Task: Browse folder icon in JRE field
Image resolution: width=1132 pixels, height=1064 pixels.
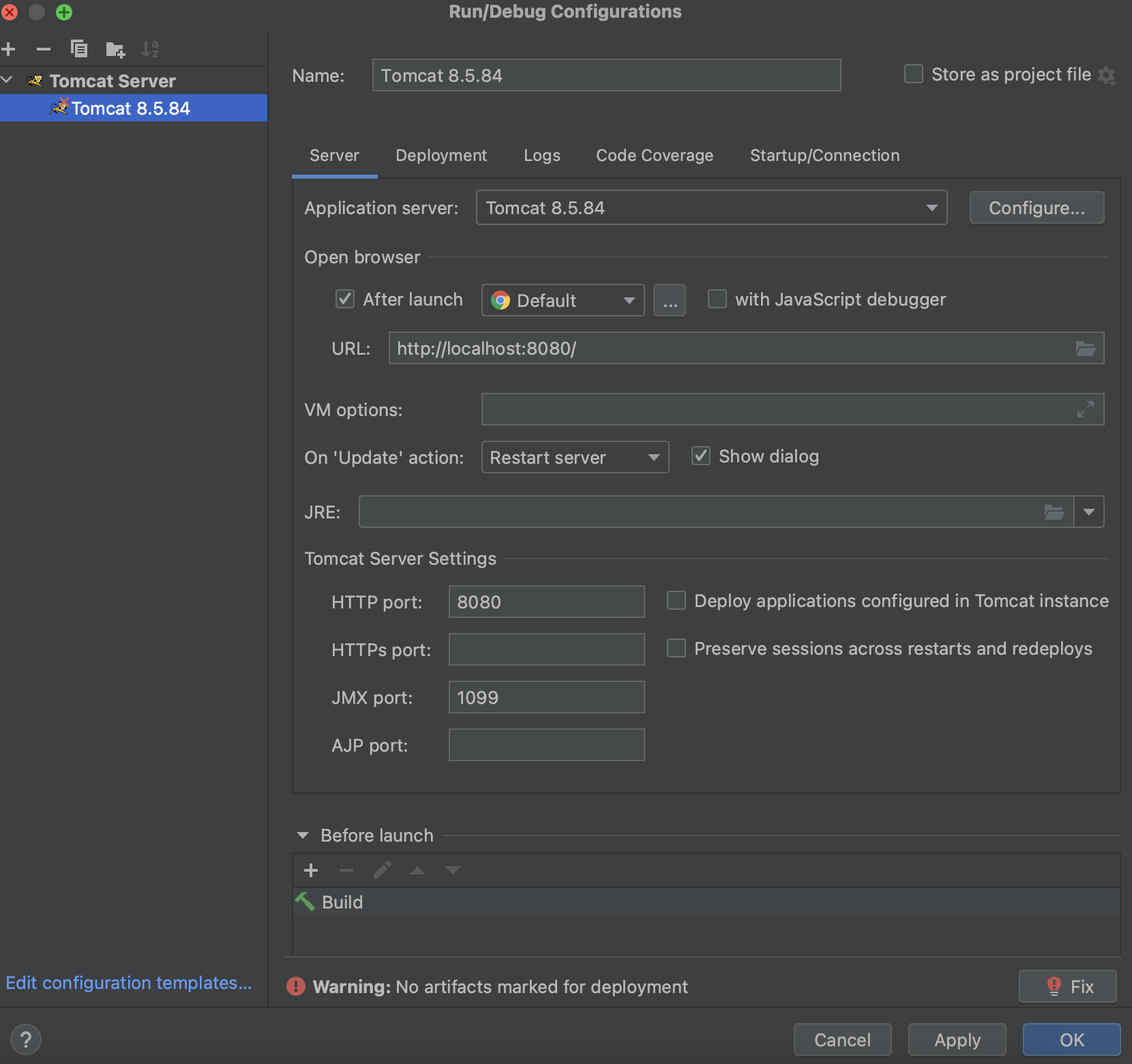Action: point(1054,512)
